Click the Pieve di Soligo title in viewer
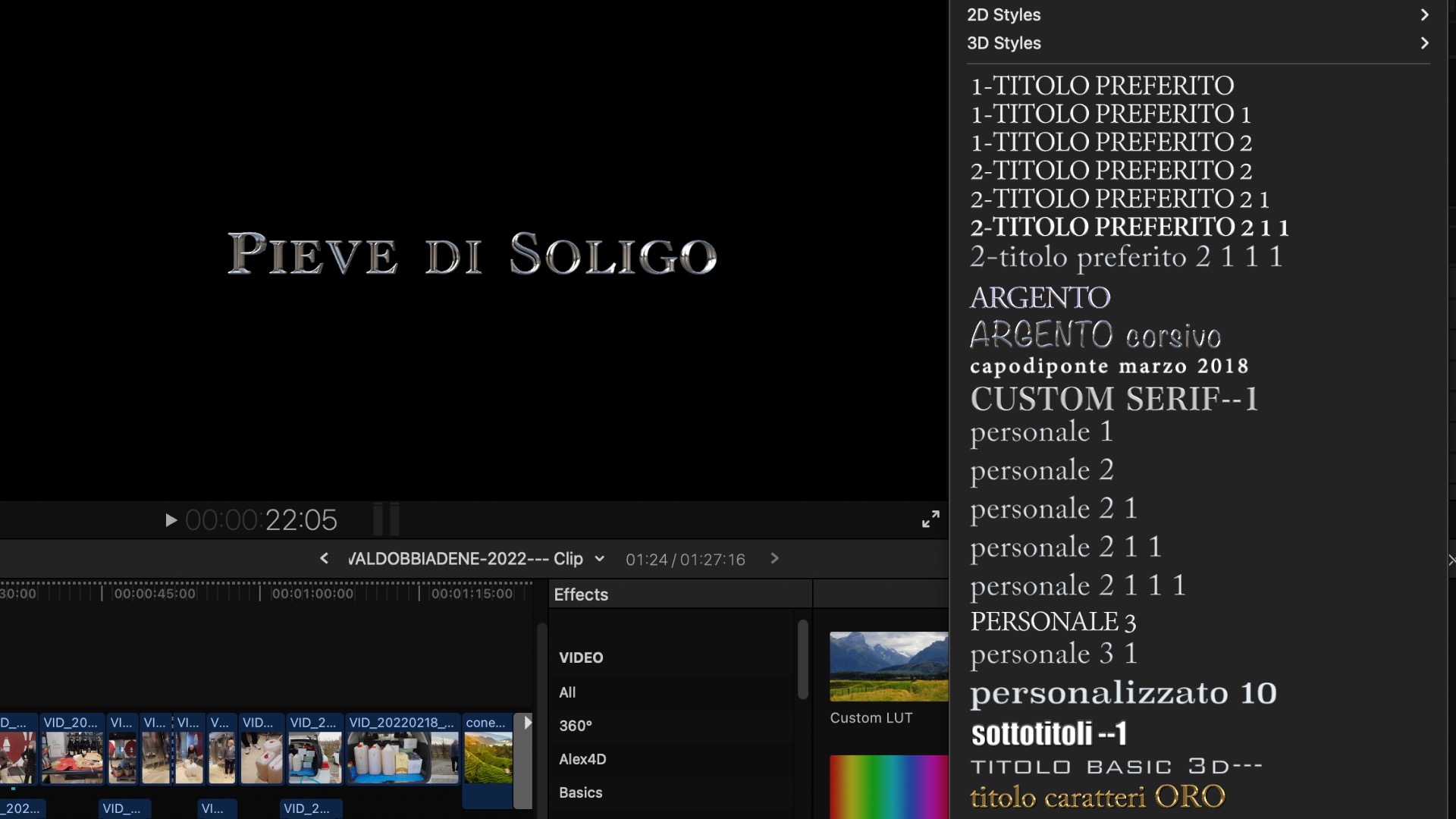 [472, 253]
